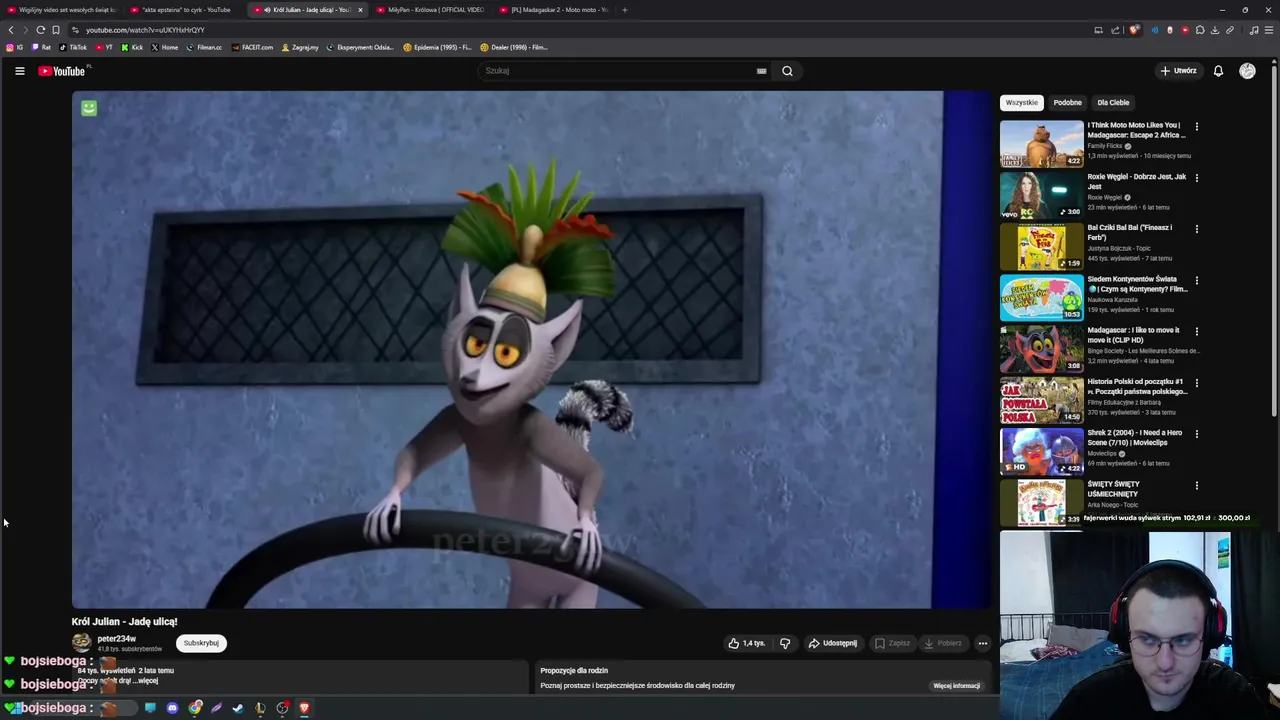The height and width of the screenshot is (720, 1280).
Task: Open 'Siedem Kontynentów Świata' thumbnail
Action: tap(1041, 298)
